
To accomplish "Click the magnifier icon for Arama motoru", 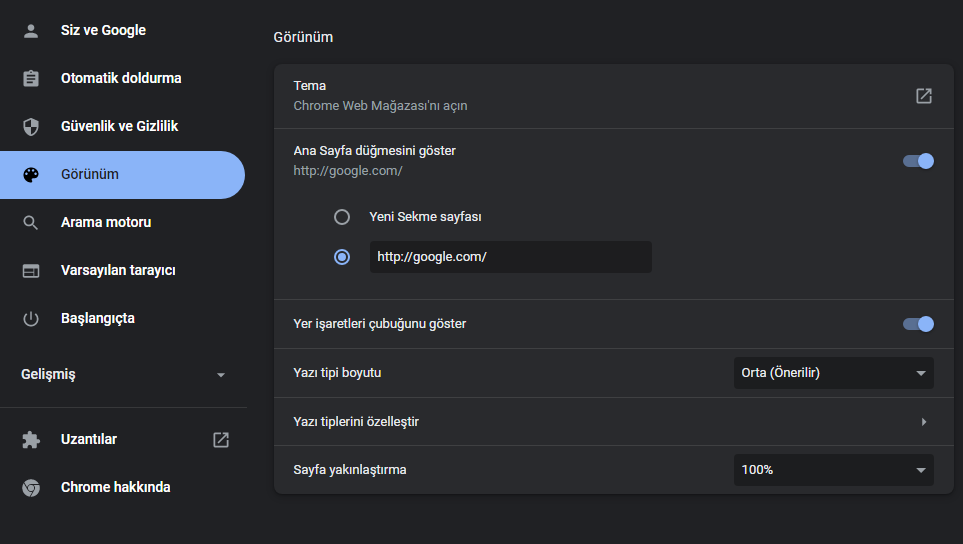I will click(x=31, y=223).
